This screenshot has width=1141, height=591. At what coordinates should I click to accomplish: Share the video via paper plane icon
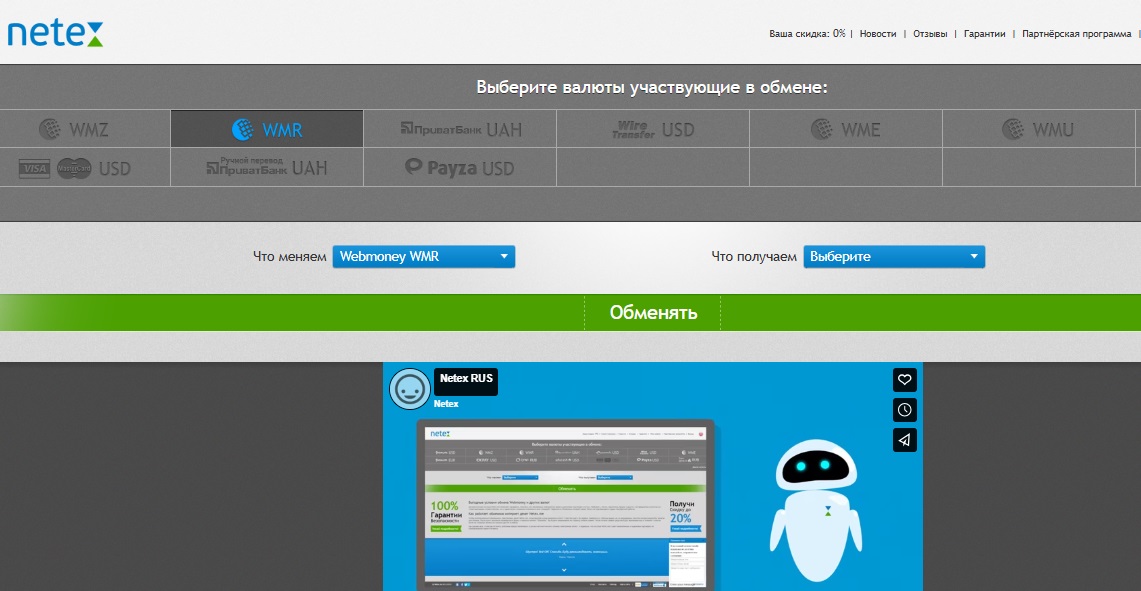(905, 440)
